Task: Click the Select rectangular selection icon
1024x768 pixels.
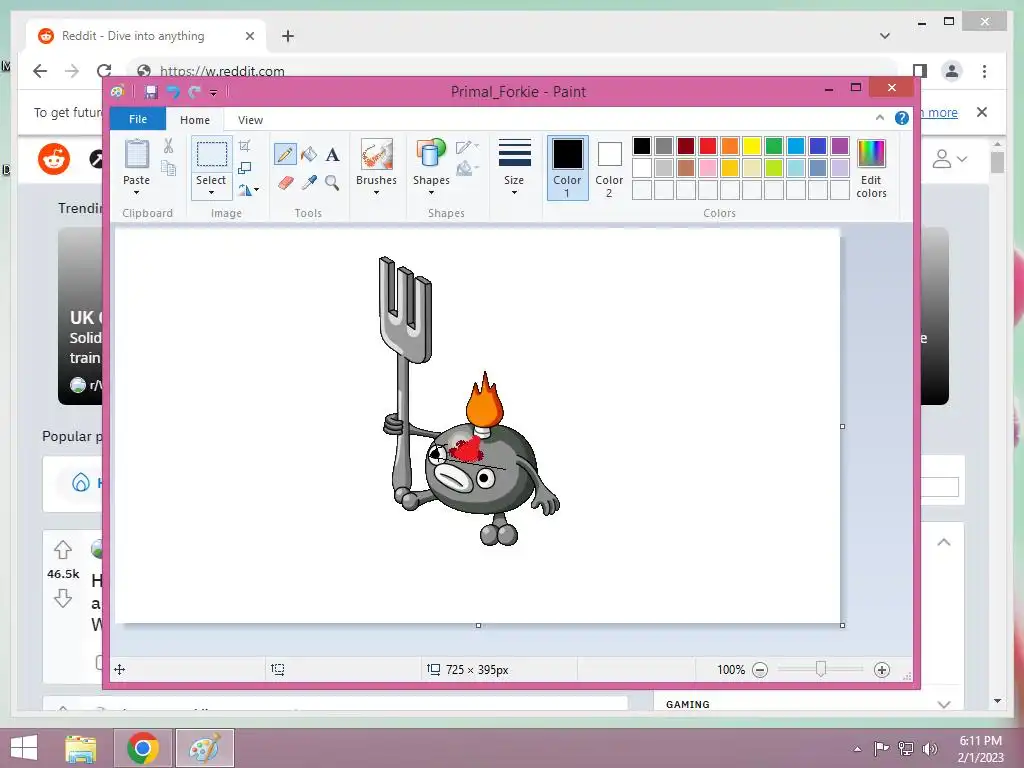Action: (212, 155)
